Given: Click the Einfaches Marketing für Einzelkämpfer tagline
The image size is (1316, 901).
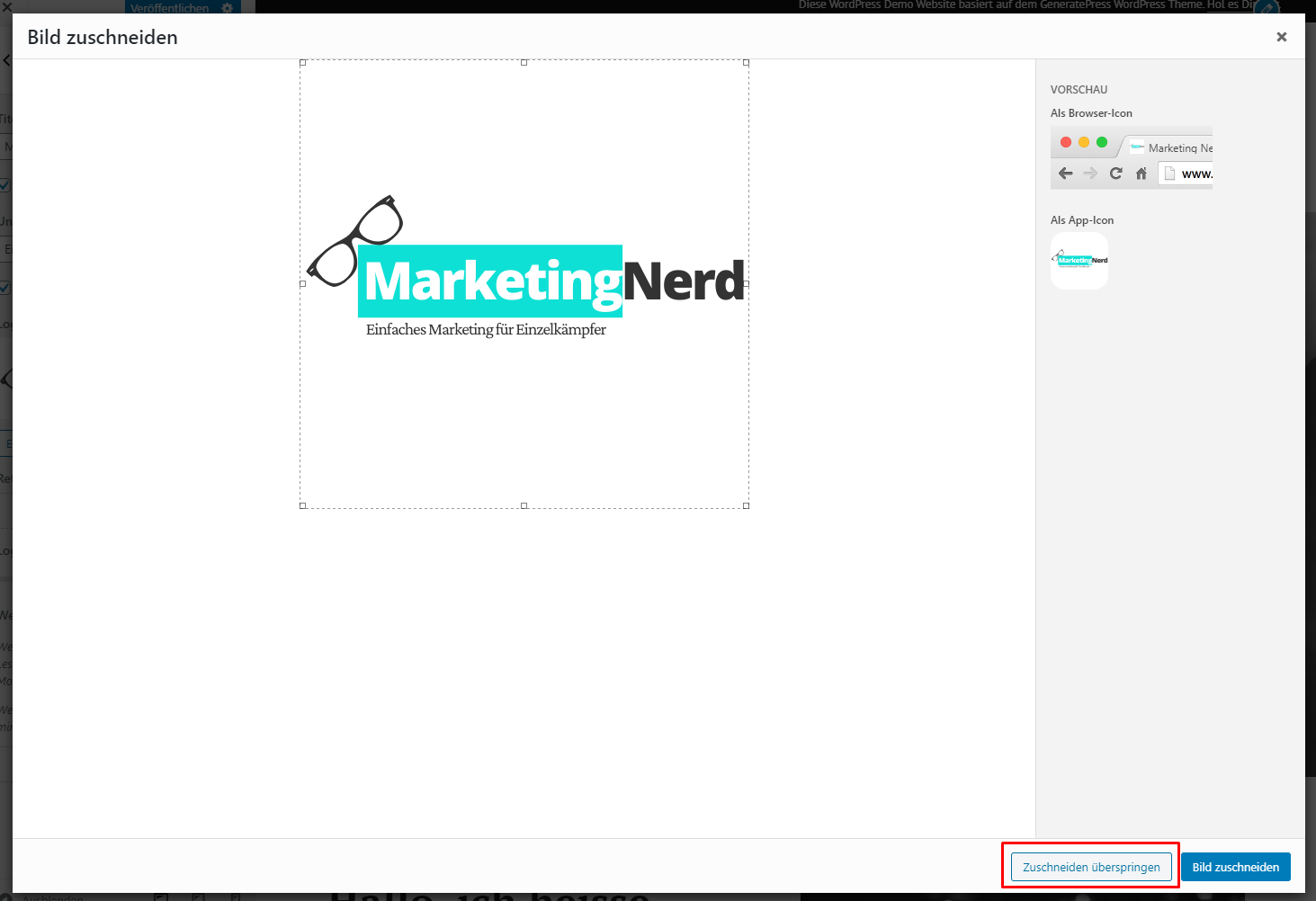Looking at the screenshot, I should (x=486, y=330).
